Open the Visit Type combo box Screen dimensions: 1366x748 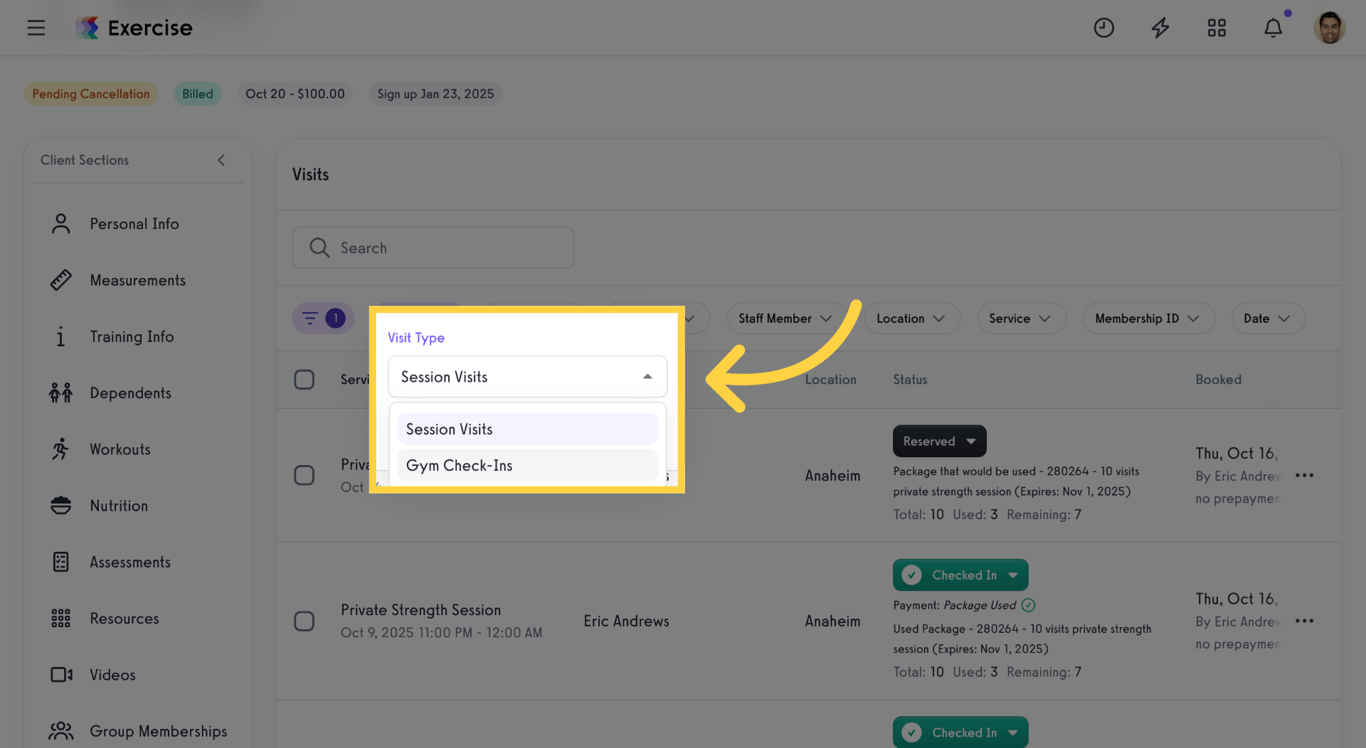(x=527, y=377)
